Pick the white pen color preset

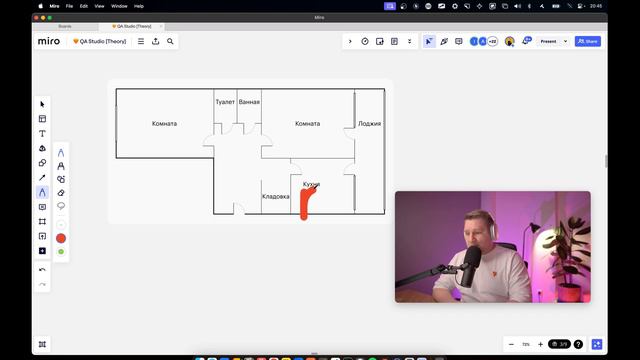61,225
